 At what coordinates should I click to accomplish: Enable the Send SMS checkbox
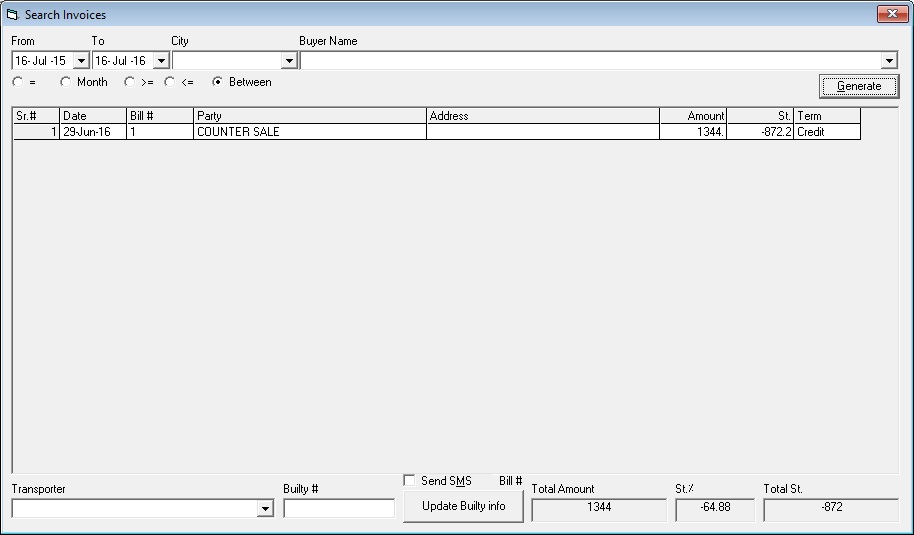pos(409,481)
